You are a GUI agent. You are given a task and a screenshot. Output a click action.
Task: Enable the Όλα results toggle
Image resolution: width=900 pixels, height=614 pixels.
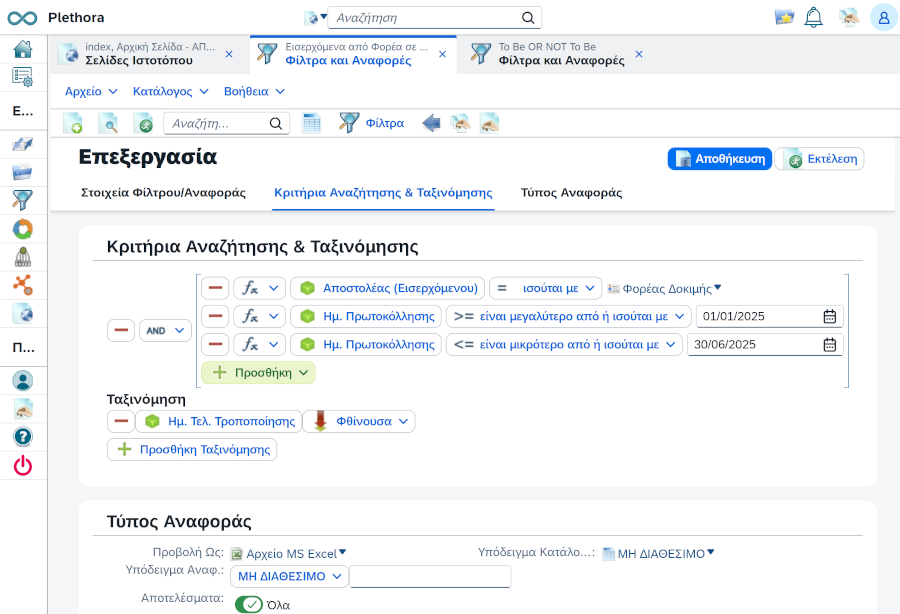click(250, 604)
